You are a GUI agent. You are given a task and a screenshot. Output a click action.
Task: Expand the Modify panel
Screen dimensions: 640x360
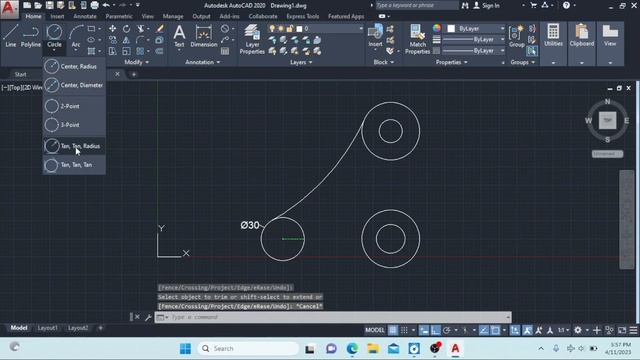(137, 62)
